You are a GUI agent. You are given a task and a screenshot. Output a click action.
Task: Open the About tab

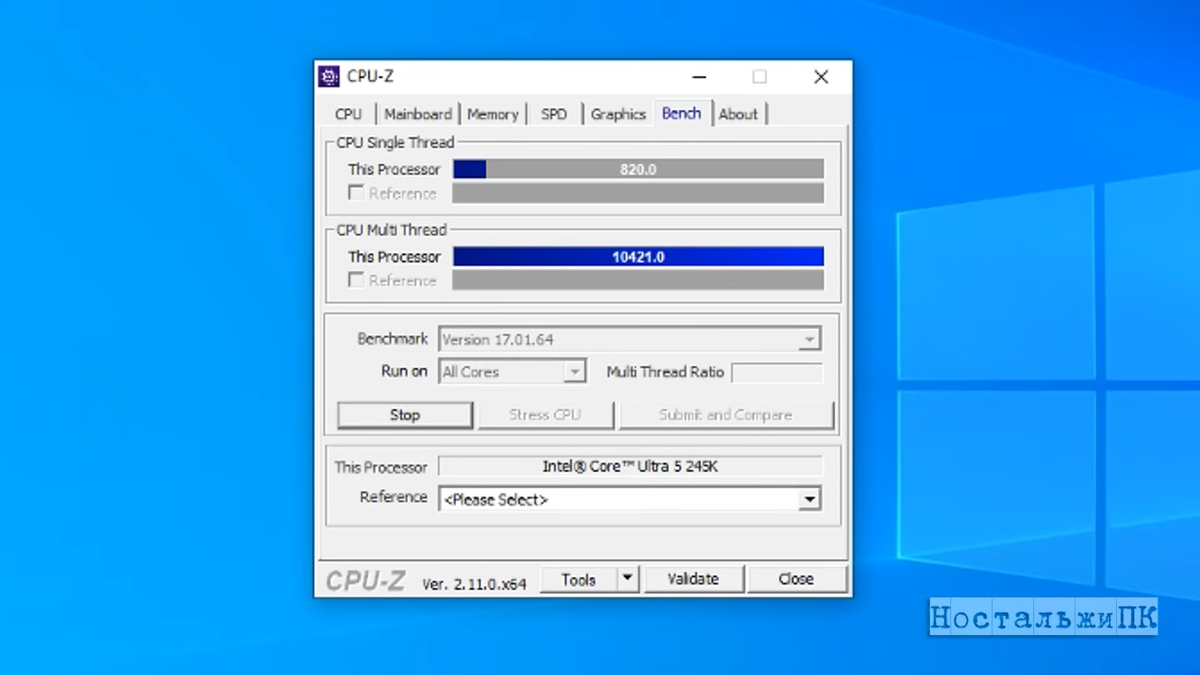[738, 114]
